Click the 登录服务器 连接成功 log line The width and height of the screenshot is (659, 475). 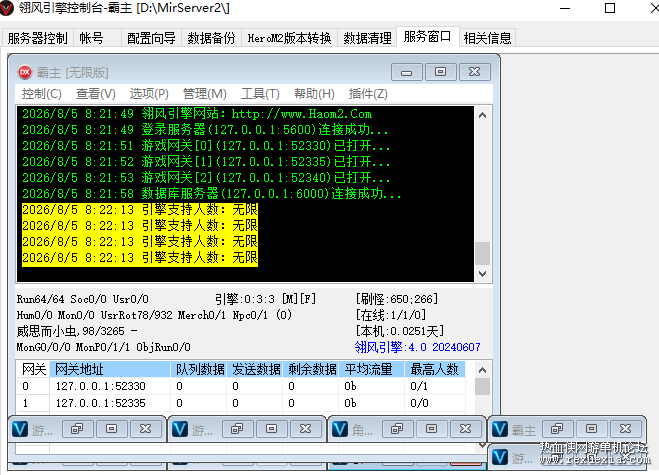(x=205, y=130)
